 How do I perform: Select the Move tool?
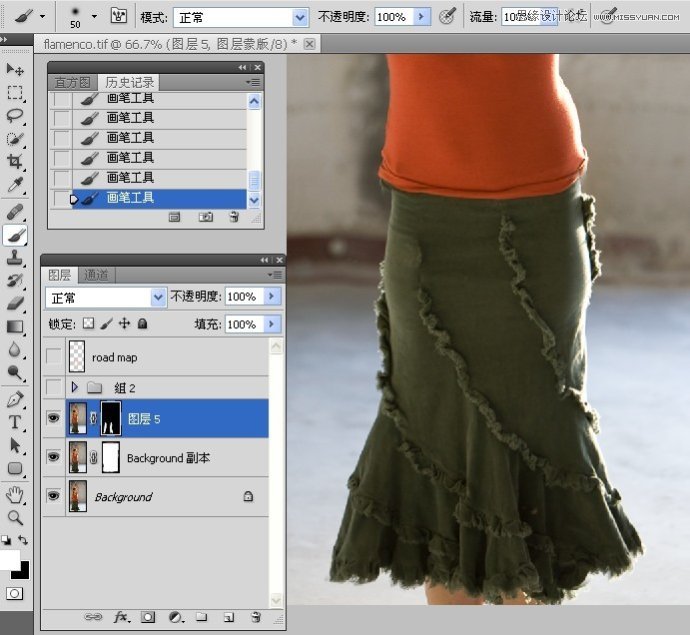click(15, 70)
